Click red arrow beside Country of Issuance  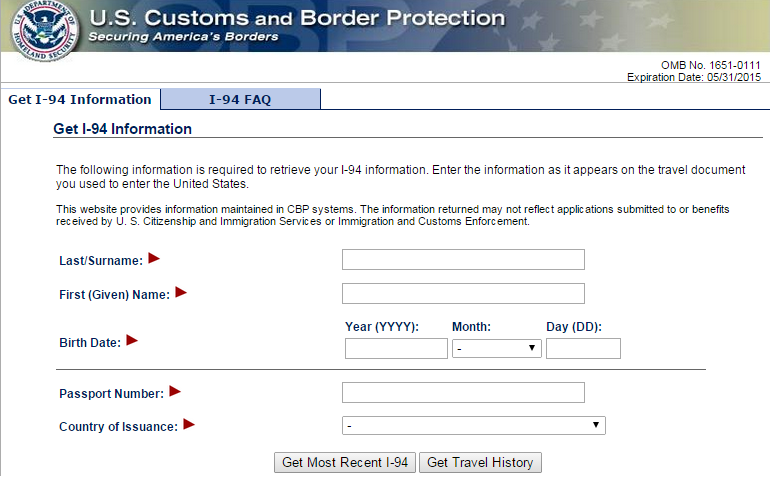point(189,424)
